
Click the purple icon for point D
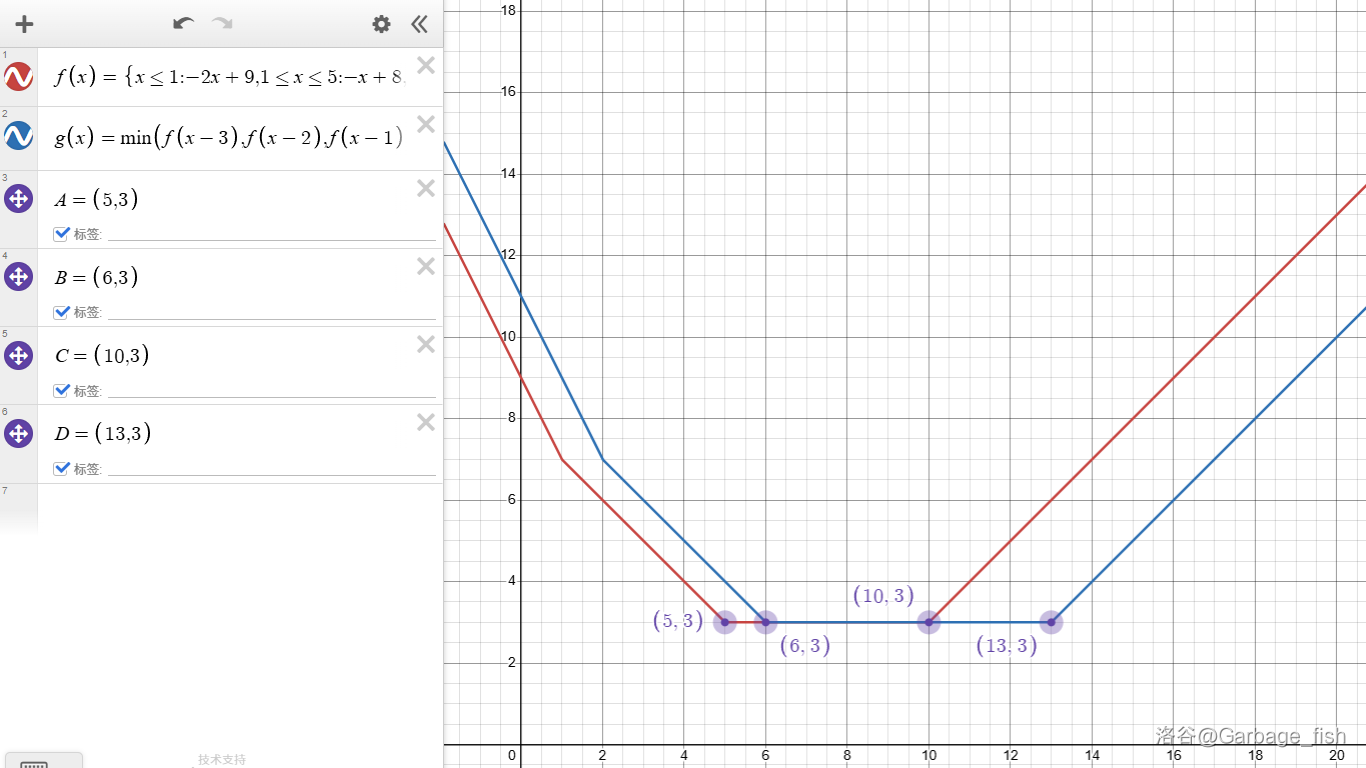[19, 433]
